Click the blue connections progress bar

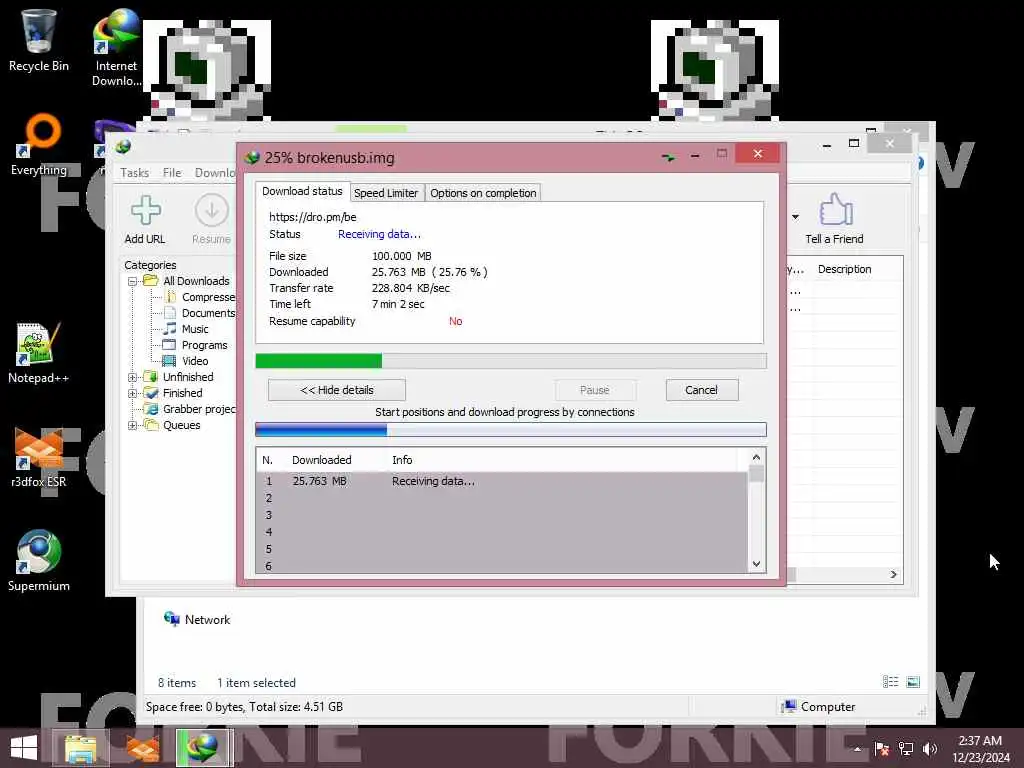point(511,429)
